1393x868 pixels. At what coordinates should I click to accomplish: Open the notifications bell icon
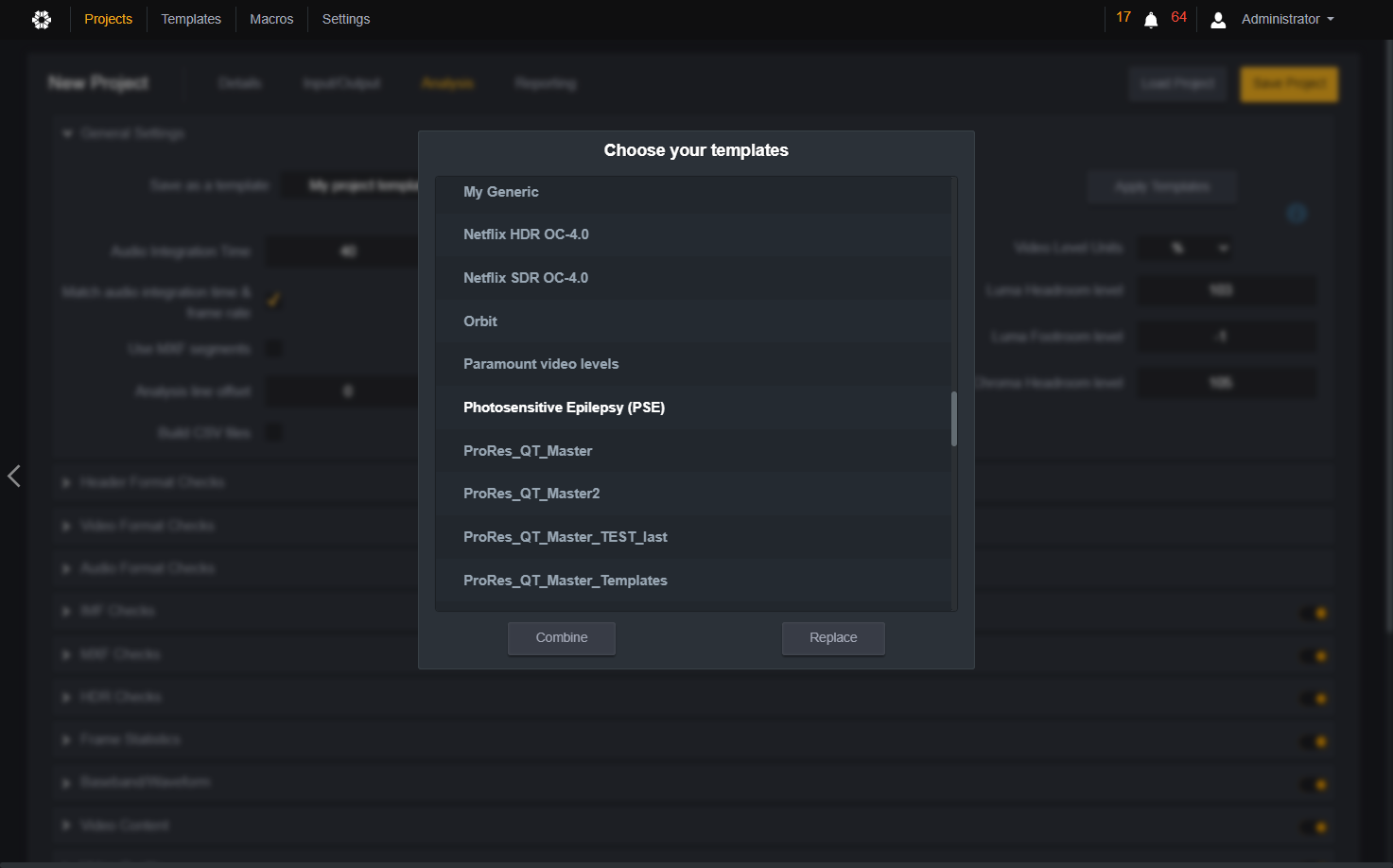click(x=1151, y=20)
